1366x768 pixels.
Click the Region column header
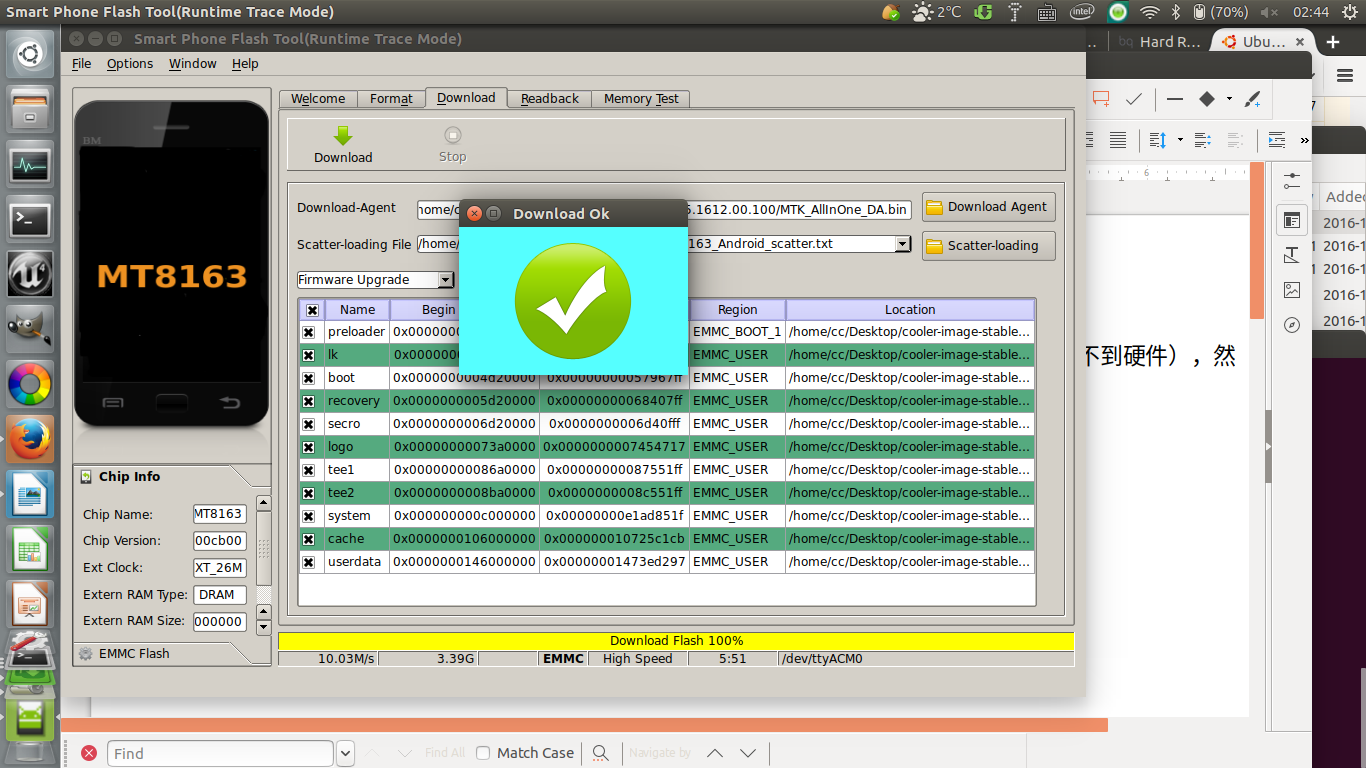[x=737, y=310]
